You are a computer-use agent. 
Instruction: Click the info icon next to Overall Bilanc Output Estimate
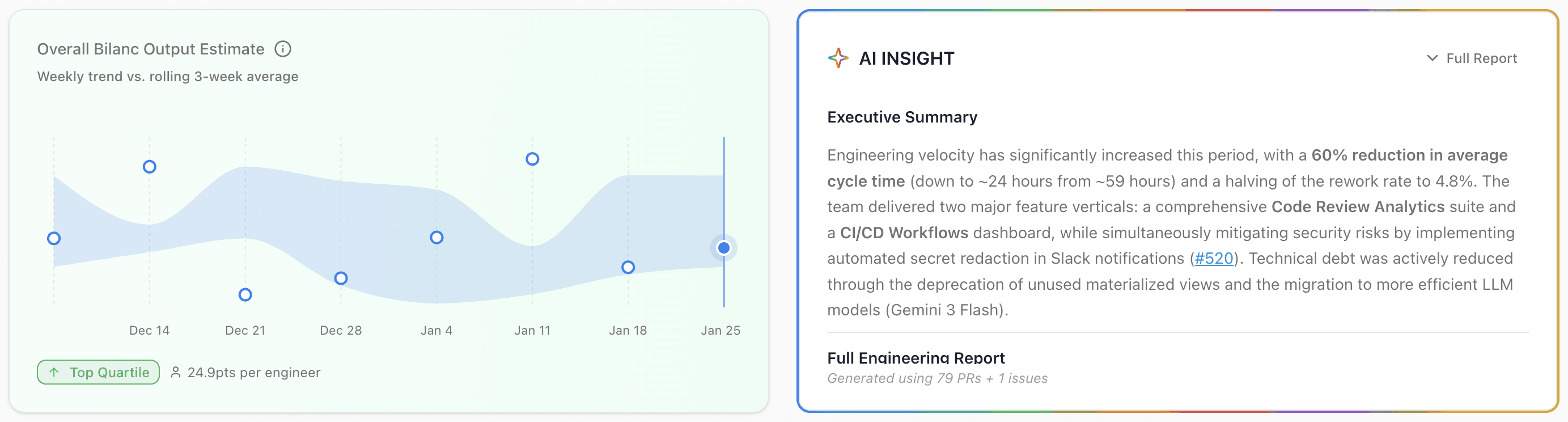[283, 49]
